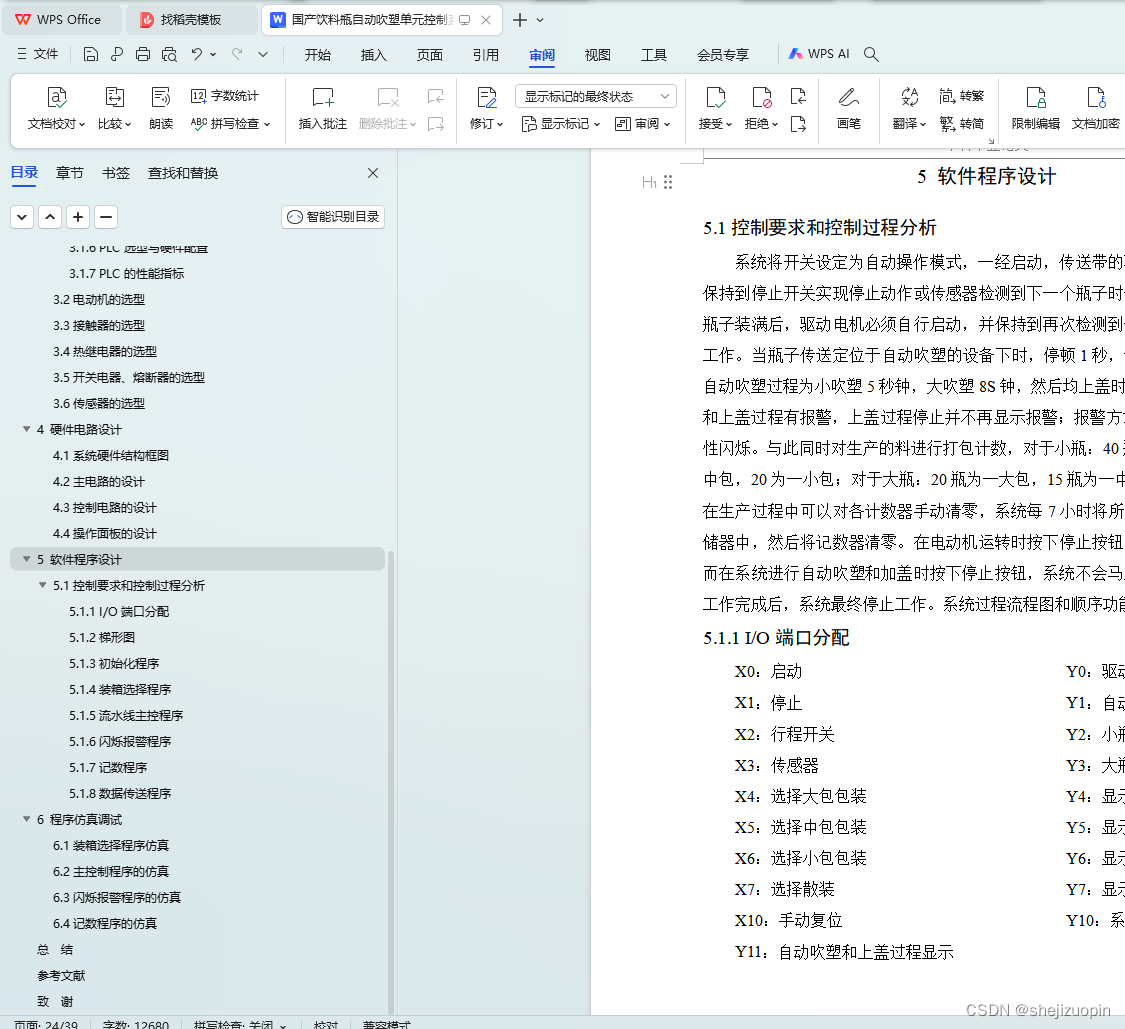Open the 书签 navigation tab
Image resolution: width=1125 pixels, height=1029 pixels.
[x=116, y=173]
